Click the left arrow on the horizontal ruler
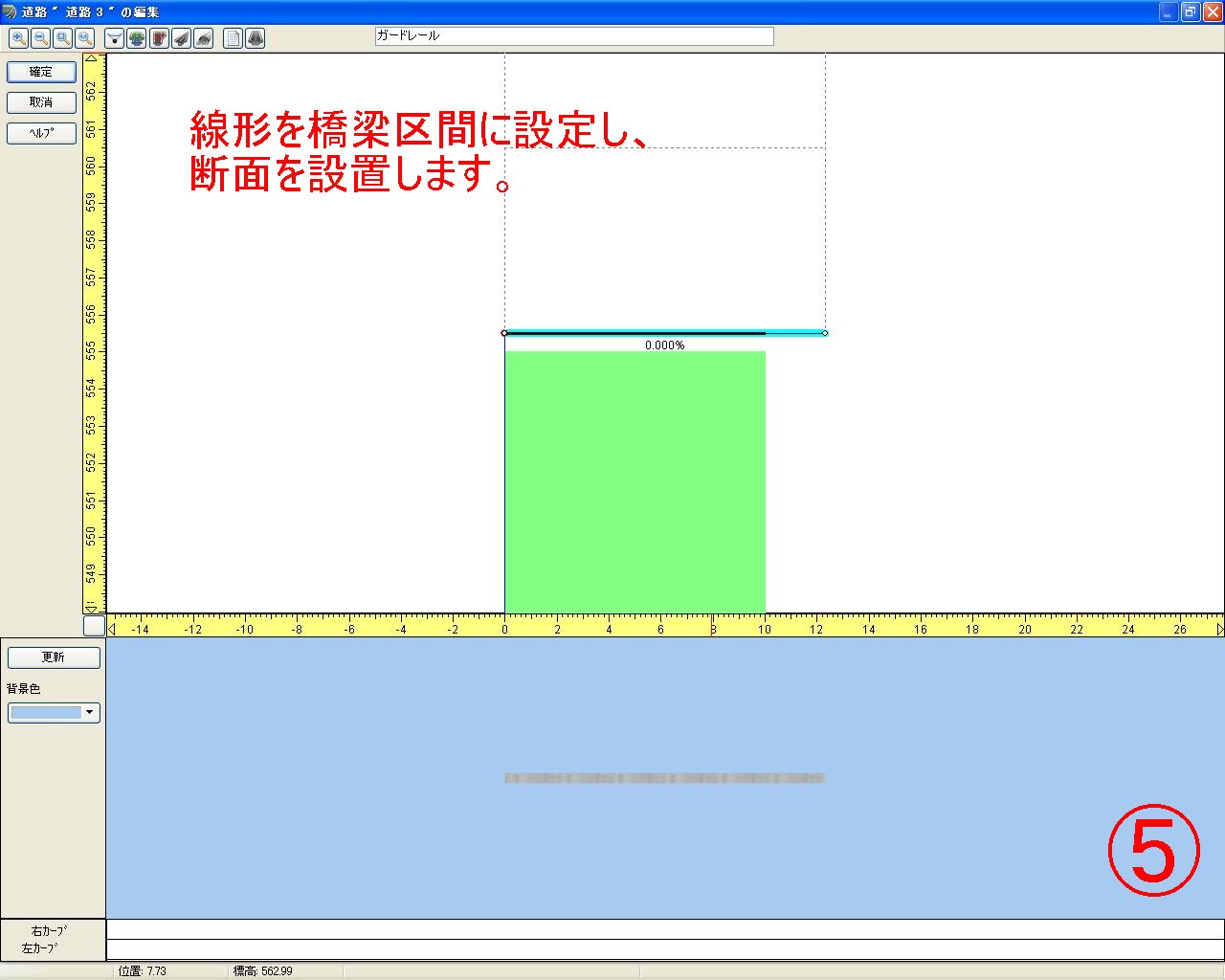This screenshot has width=1225, height=980. [112, 629]
